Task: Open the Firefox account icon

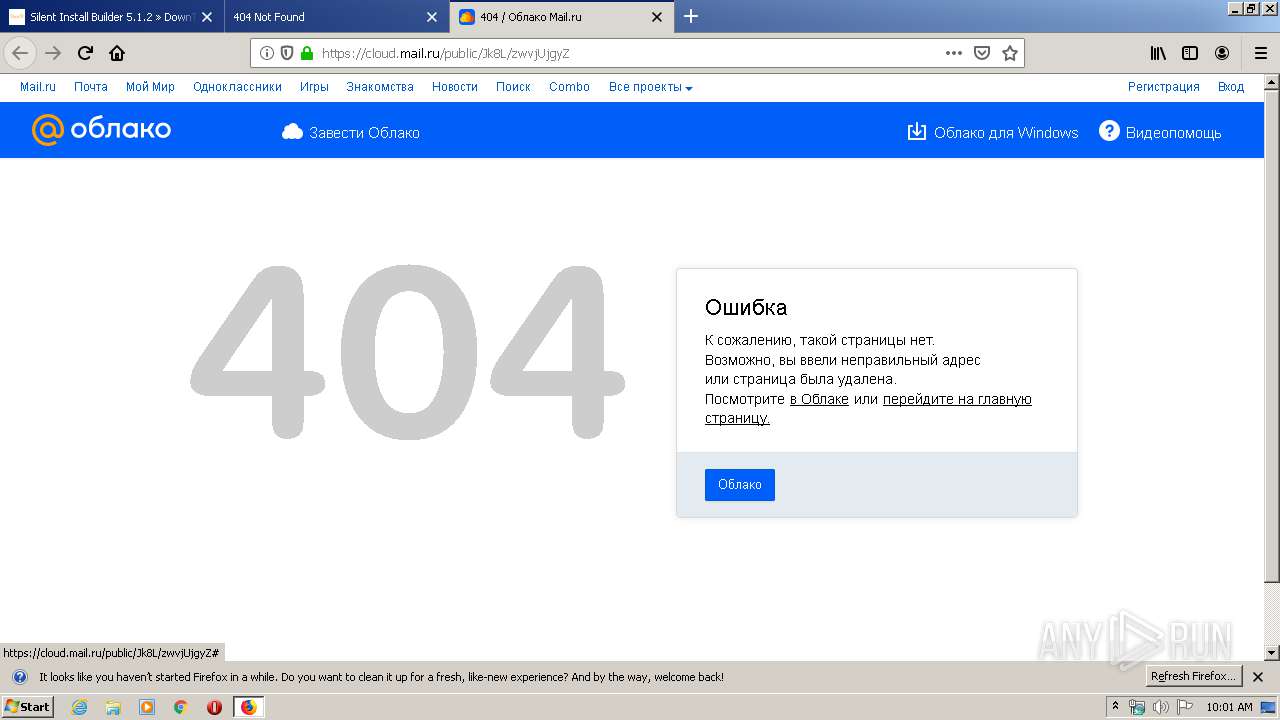Action: click(1222, 53)
